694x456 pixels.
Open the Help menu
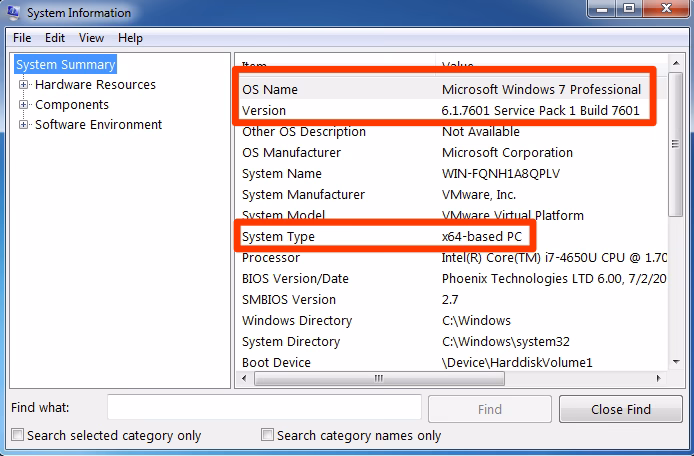130,38
